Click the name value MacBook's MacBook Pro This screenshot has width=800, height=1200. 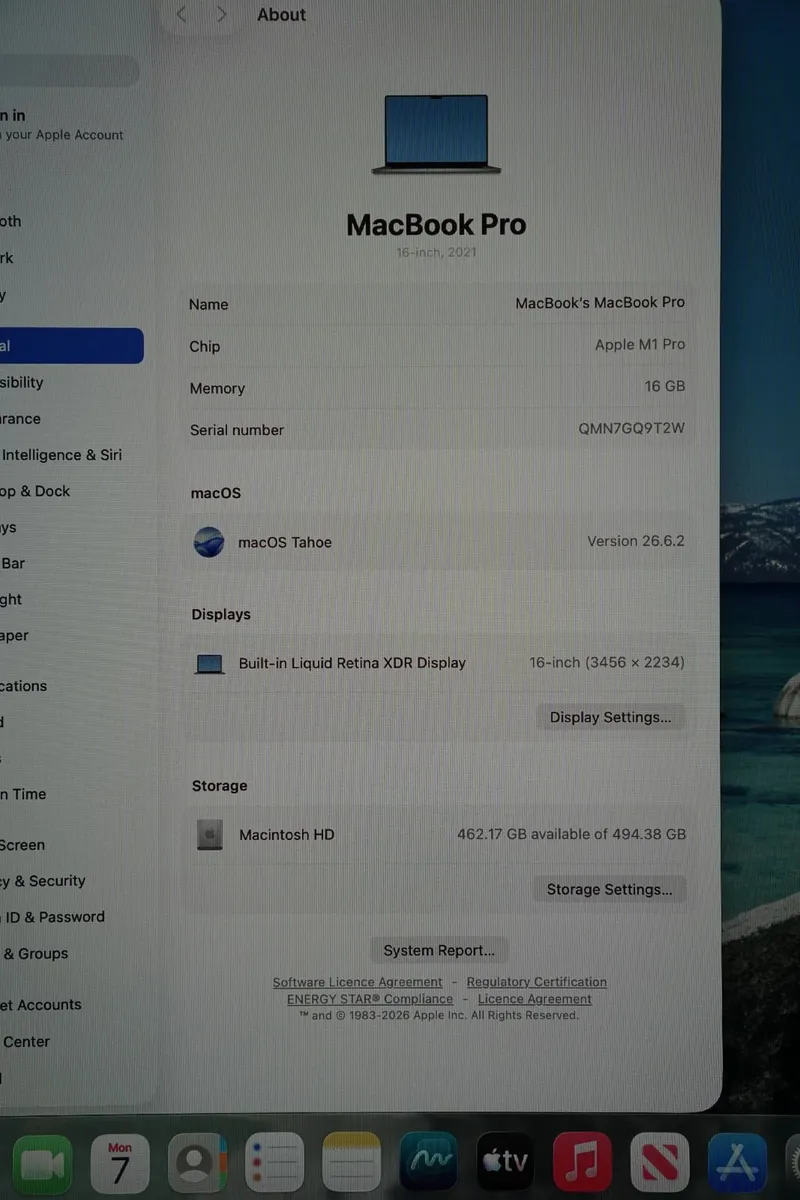point(600,302)
